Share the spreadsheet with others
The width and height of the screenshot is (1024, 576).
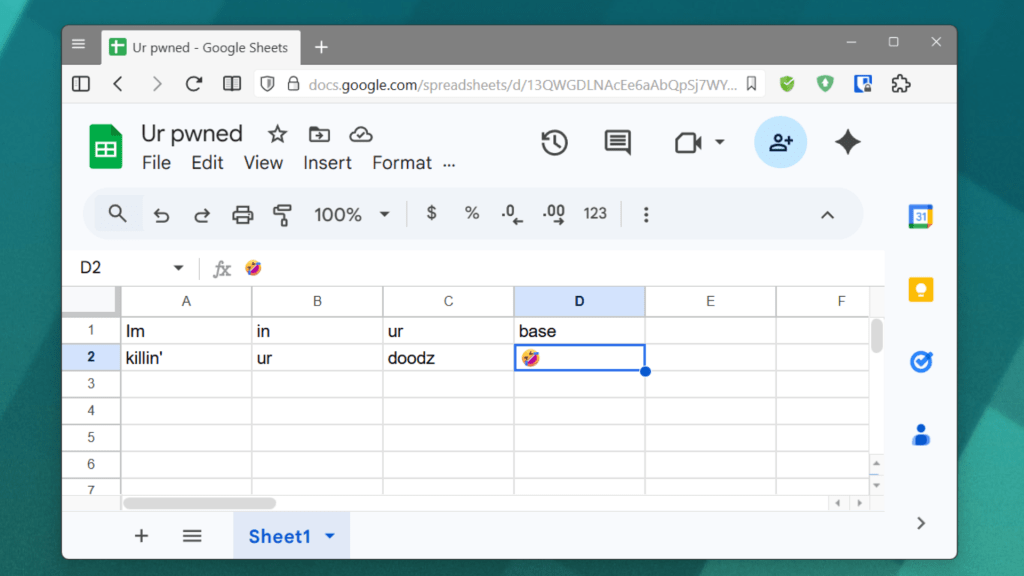point(780,142)
